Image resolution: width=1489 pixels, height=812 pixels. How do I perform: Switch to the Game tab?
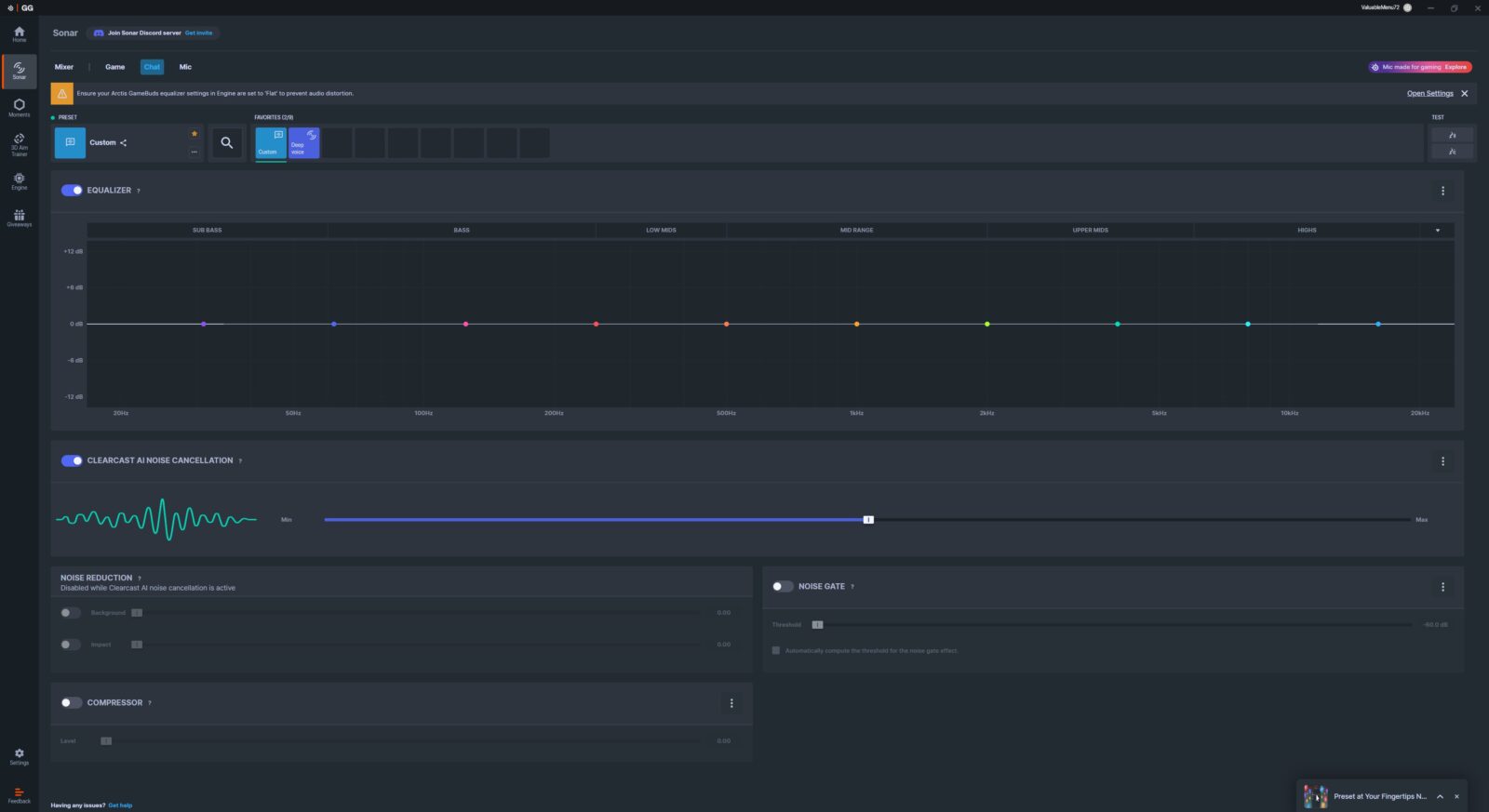click(114, 67)
